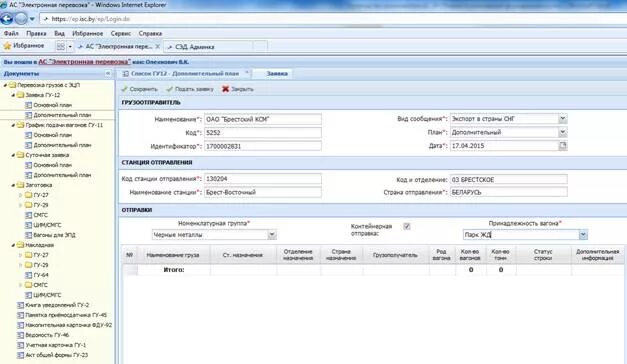Click the Наименование станции field
This screenshot has width=627, height=364.
(263, 192)
